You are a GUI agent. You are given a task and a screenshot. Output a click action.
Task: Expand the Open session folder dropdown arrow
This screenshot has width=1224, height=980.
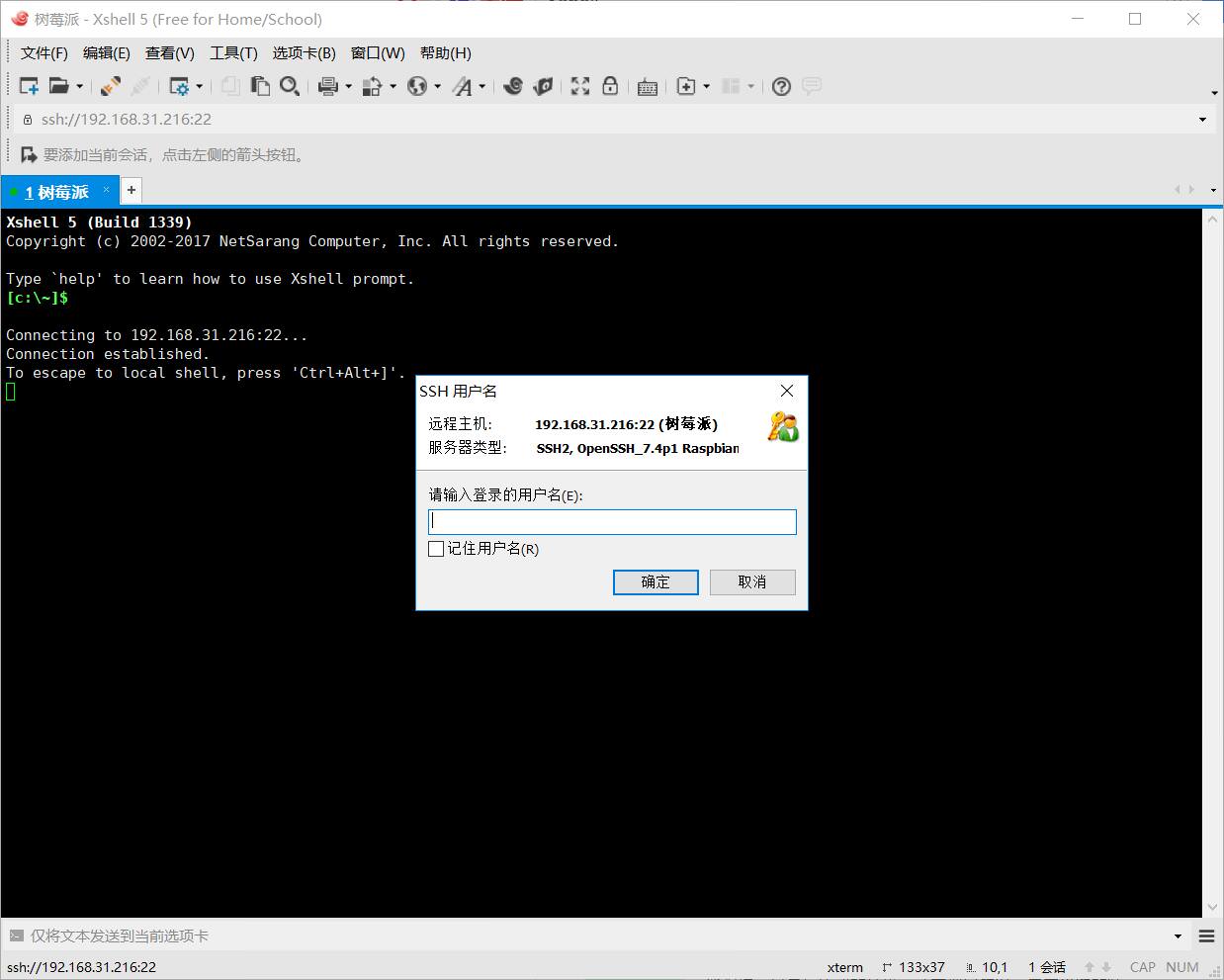pos(79,87)
